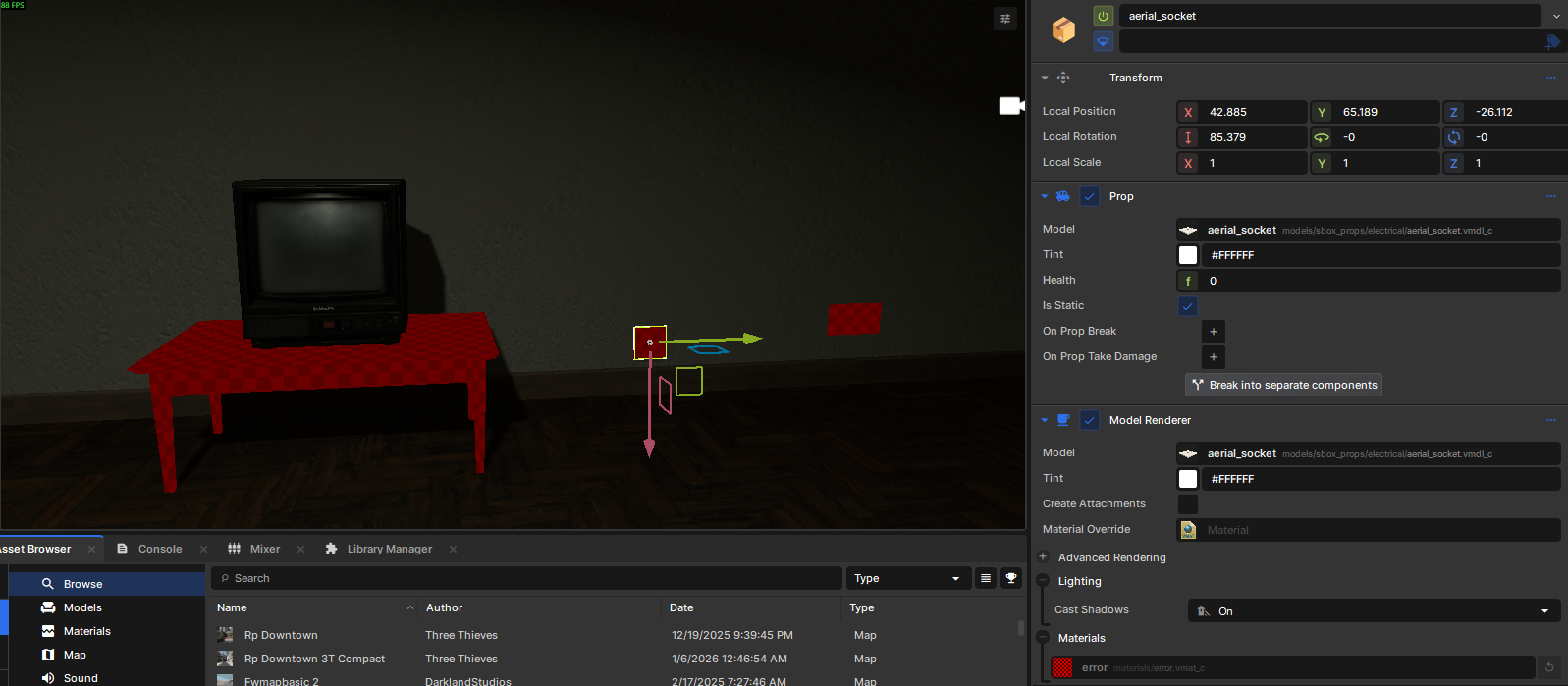Add an On Prop Take Damage action
Viewport: 1568px width, 686px height.
pos(1214,357)
